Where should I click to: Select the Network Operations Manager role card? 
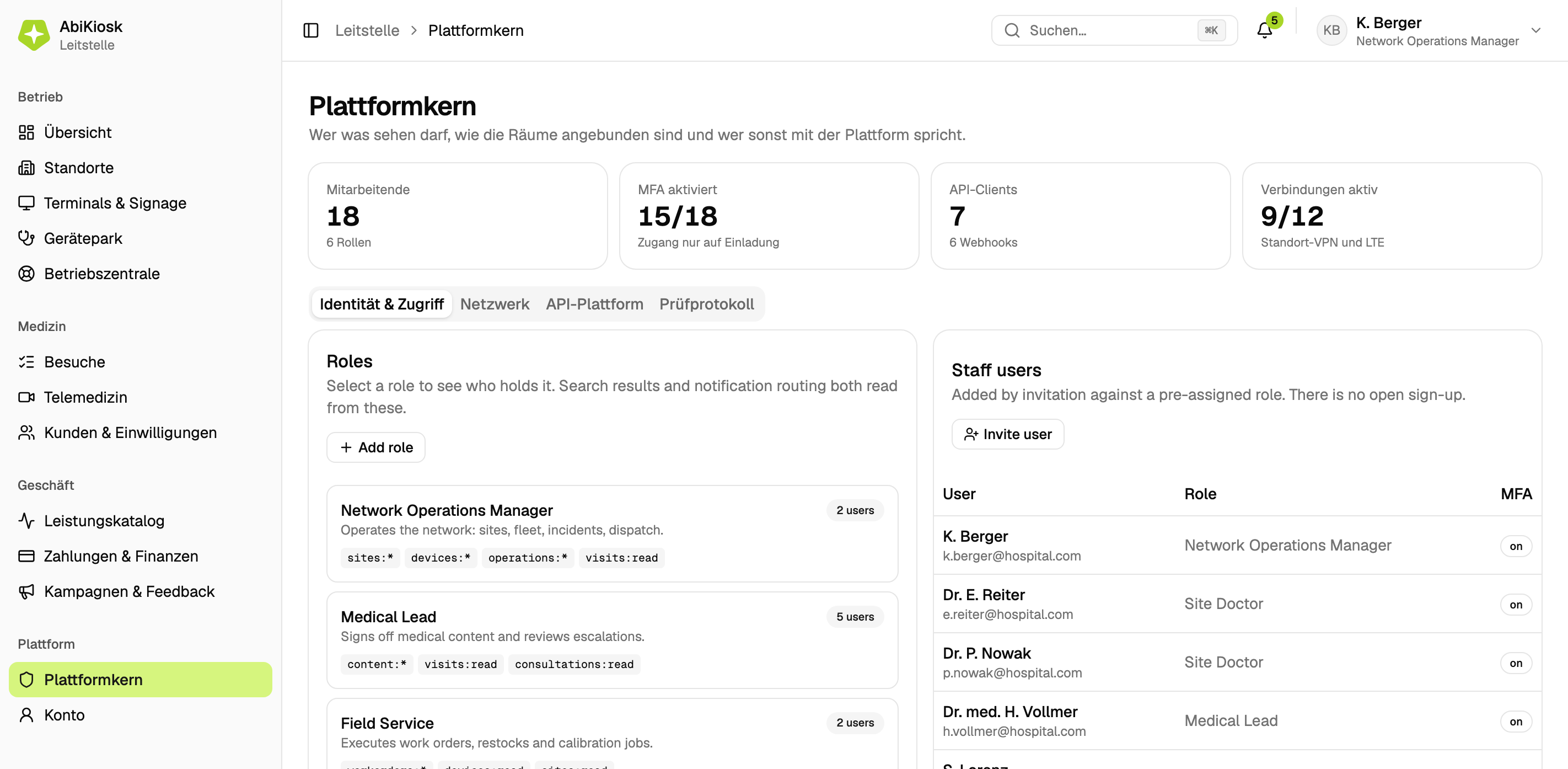pos(613,533)
